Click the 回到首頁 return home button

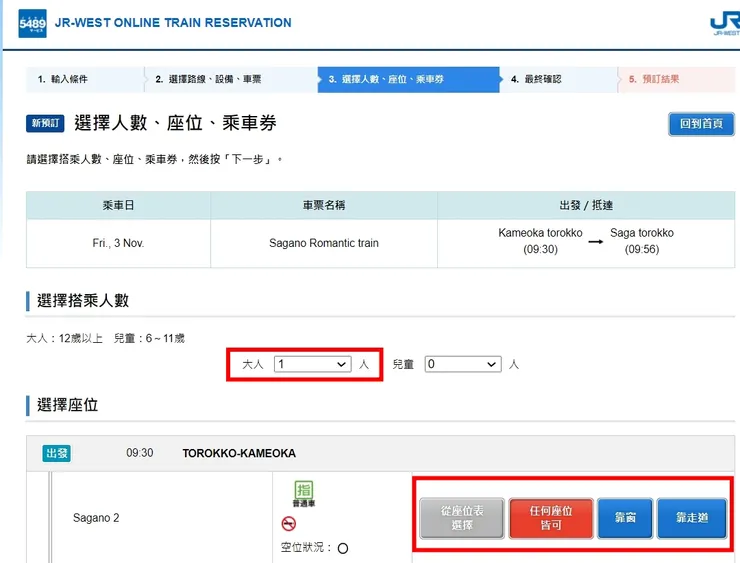tap(700, 124)
